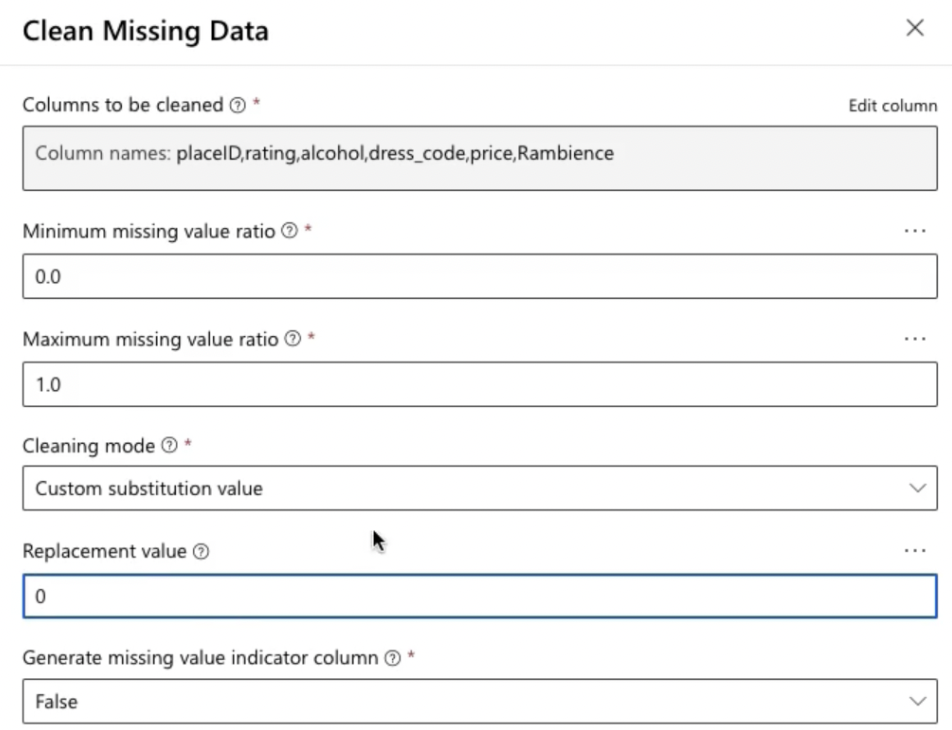952x730 pixels.
Task: Show Maximum missing value ratio help tooltip
Action: click(x=293, y=339)
